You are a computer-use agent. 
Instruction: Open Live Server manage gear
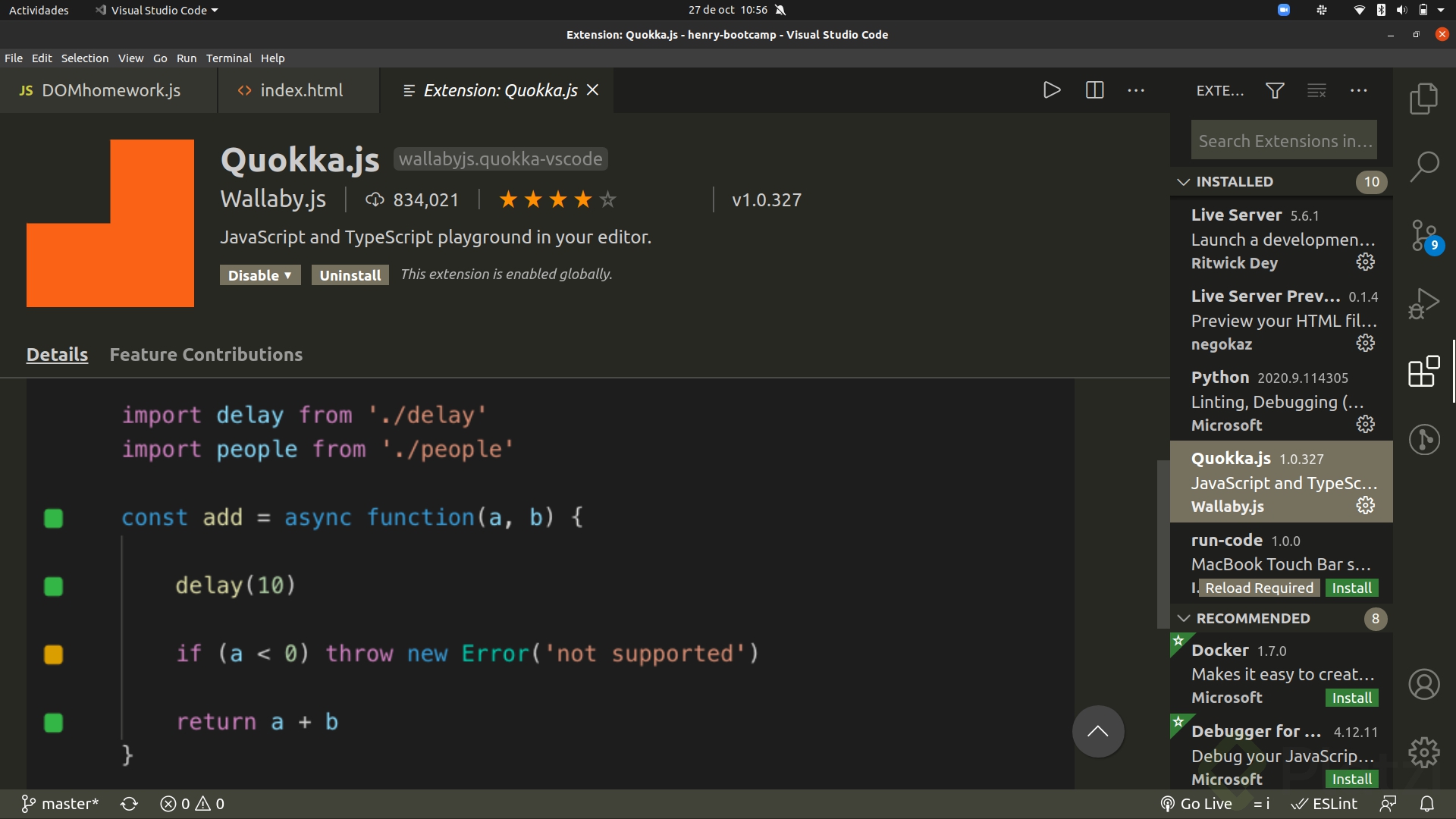1365,262
